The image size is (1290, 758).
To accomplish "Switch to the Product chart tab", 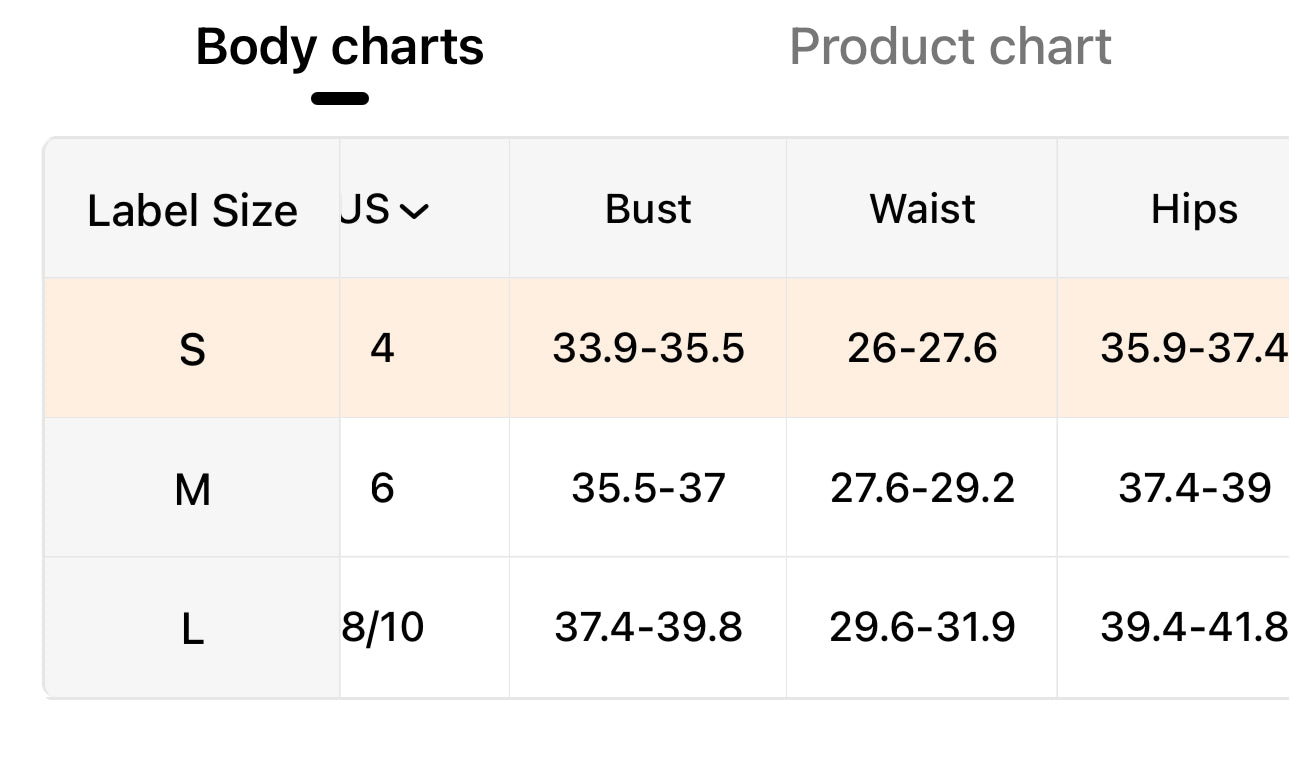I will click(x=950, y=47).
